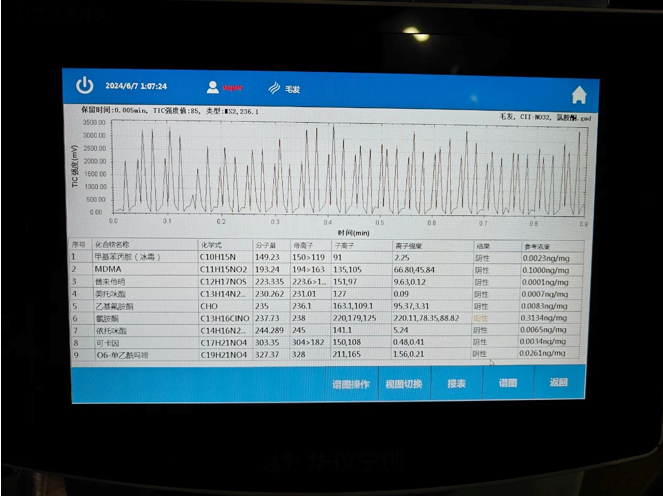Click the user profile icon
663x496 pixels.
click(x=212, y=87)
